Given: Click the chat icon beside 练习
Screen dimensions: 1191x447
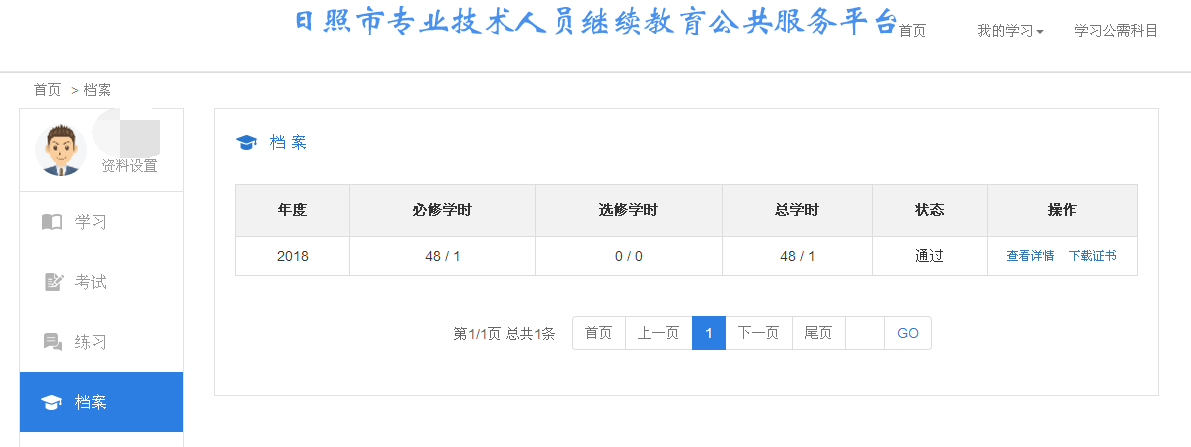Looking at the screenshot, I should [x=52, y=342].
